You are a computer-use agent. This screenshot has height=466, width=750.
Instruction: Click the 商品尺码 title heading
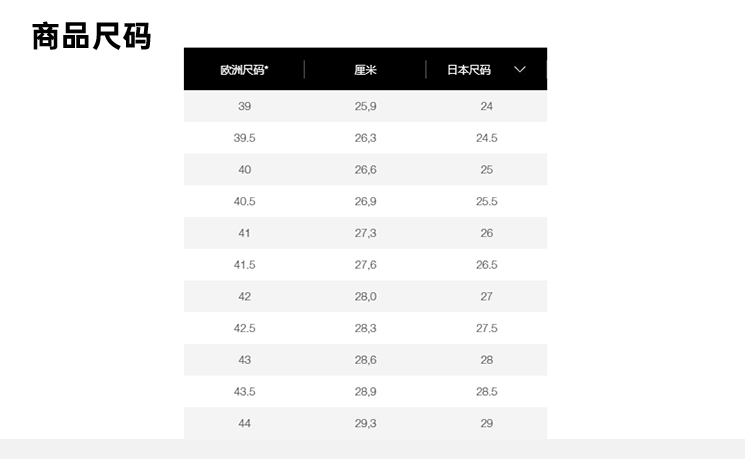[92, 37]
